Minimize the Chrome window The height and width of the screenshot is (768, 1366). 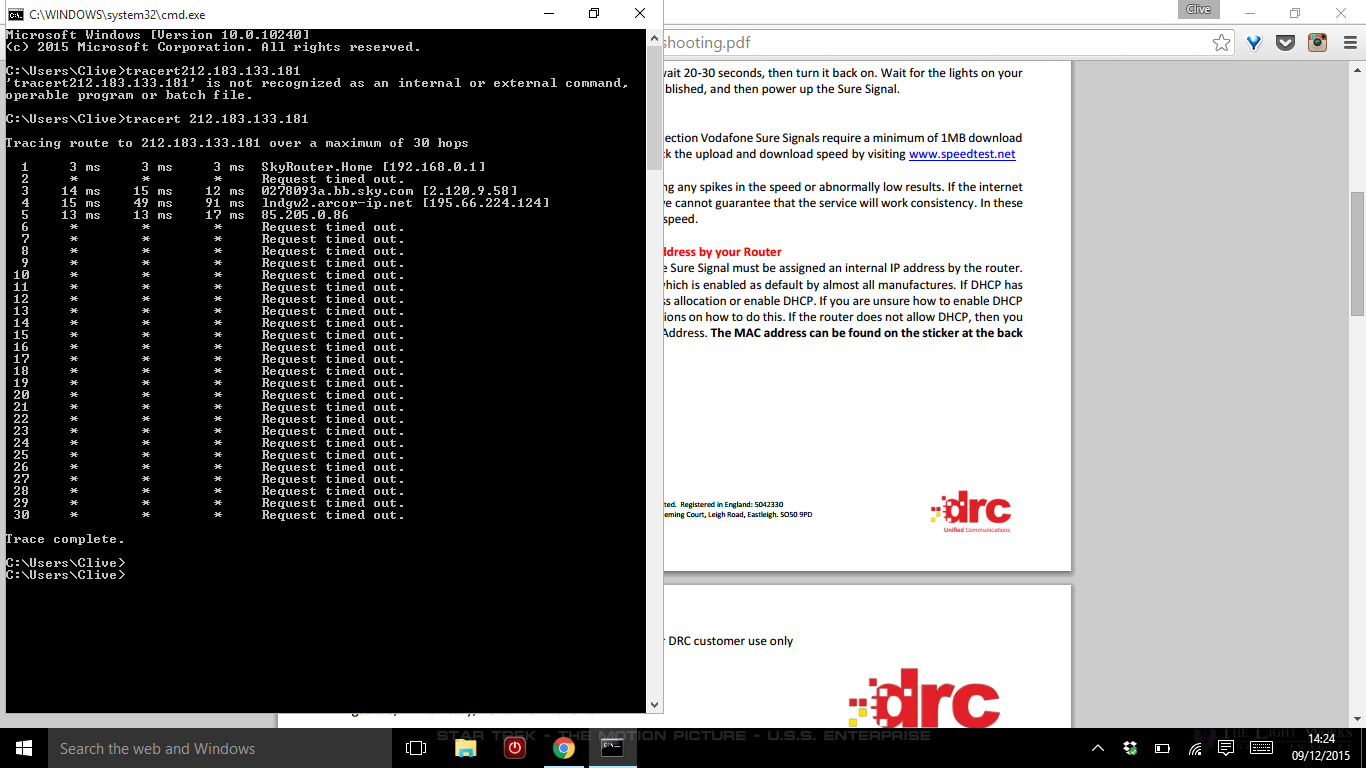click(1249, 12)
